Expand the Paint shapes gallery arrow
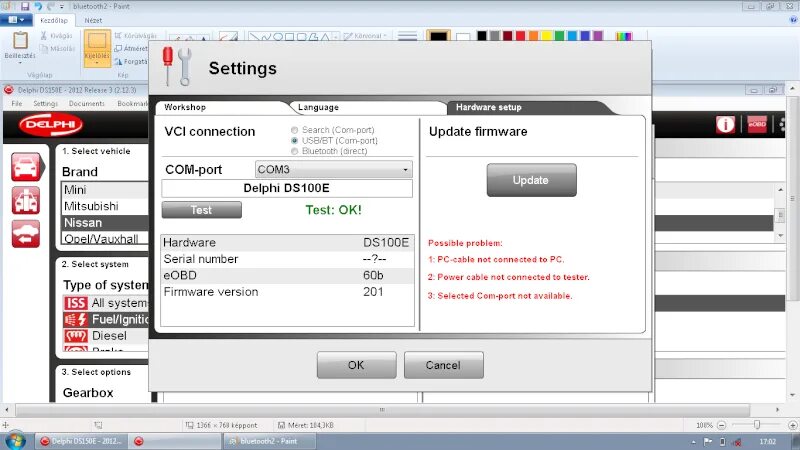 (x=336, y=37)
